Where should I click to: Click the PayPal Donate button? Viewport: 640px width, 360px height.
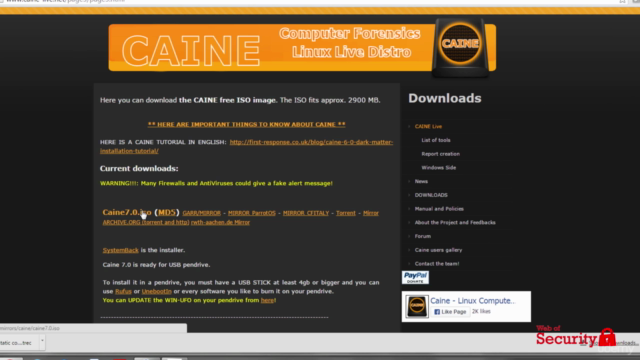click(x=415, y=278)
